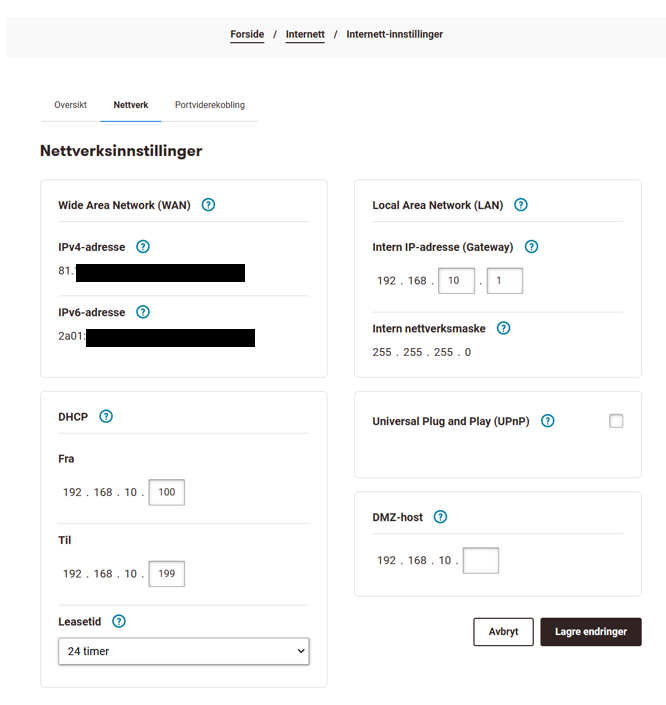
Task: Show help for Local Area Network (LAN)
Action: coord(520,205)
